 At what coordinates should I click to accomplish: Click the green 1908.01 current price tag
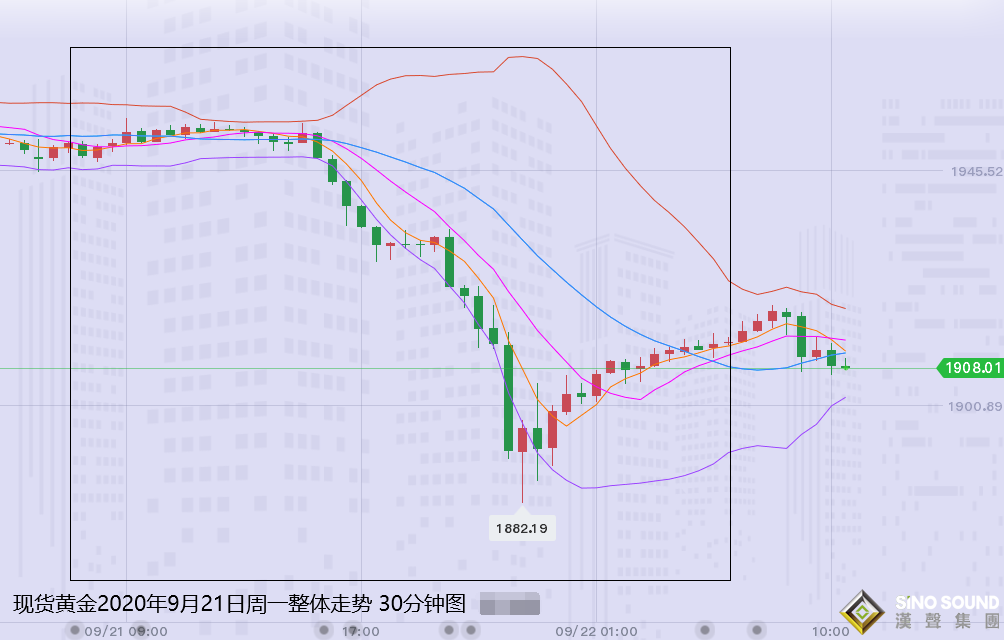[970, 368]
